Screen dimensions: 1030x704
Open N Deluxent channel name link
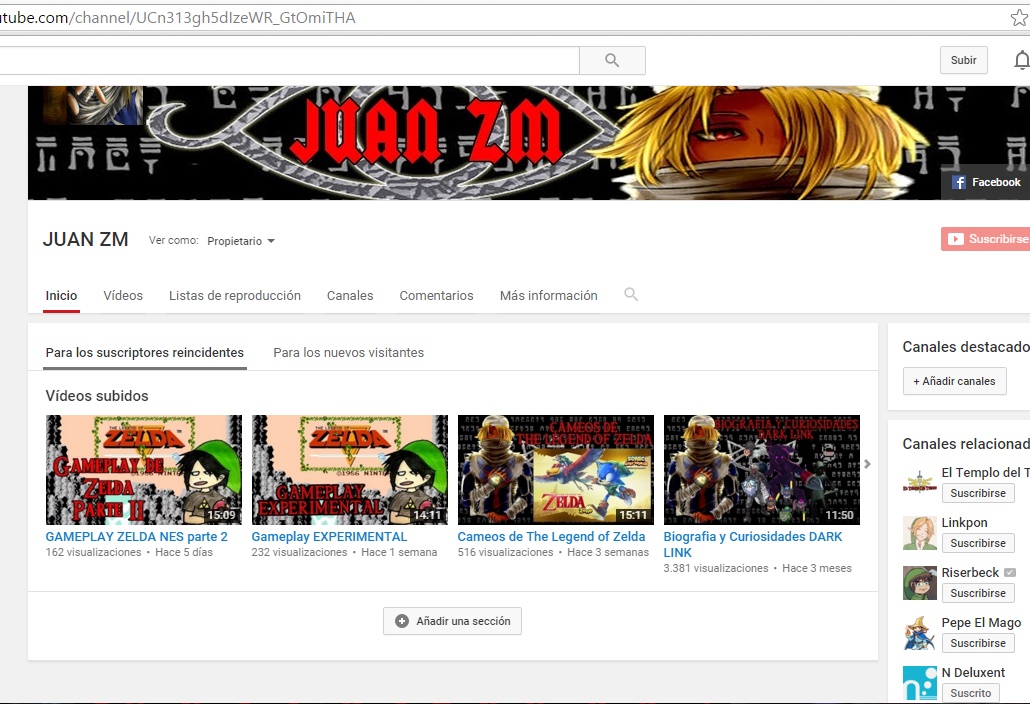click(973, 672)
